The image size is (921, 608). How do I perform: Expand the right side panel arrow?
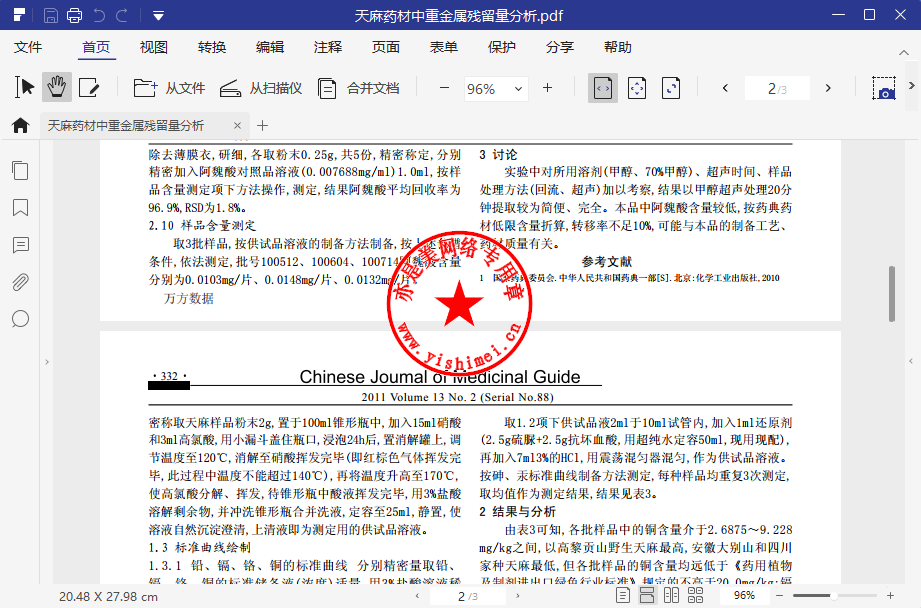(911, 361)
